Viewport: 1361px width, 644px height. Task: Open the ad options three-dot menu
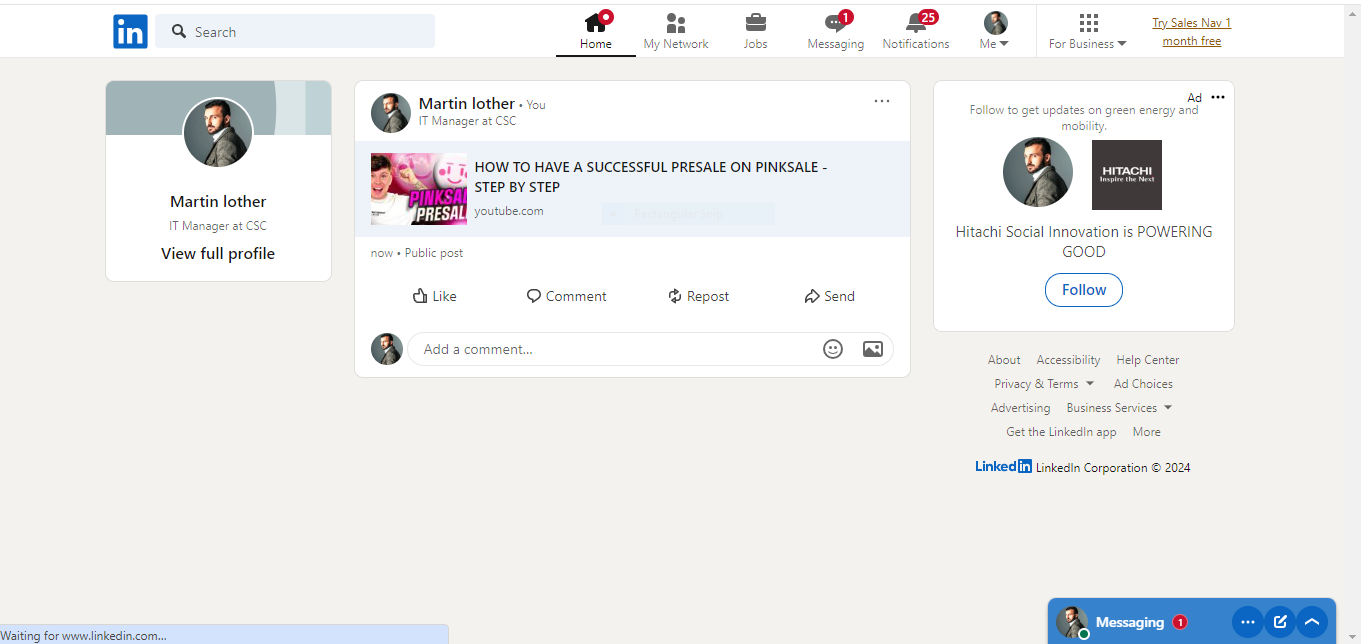pyautogui.click(x=1218, y=97)
